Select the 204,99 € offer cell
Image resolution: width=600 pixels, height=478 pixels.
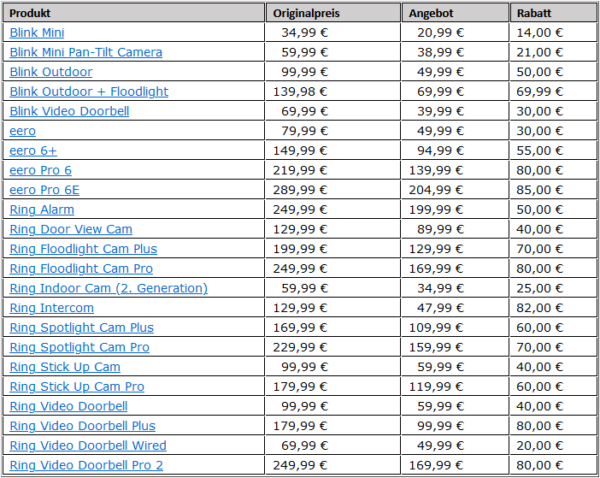pos(455,190)
